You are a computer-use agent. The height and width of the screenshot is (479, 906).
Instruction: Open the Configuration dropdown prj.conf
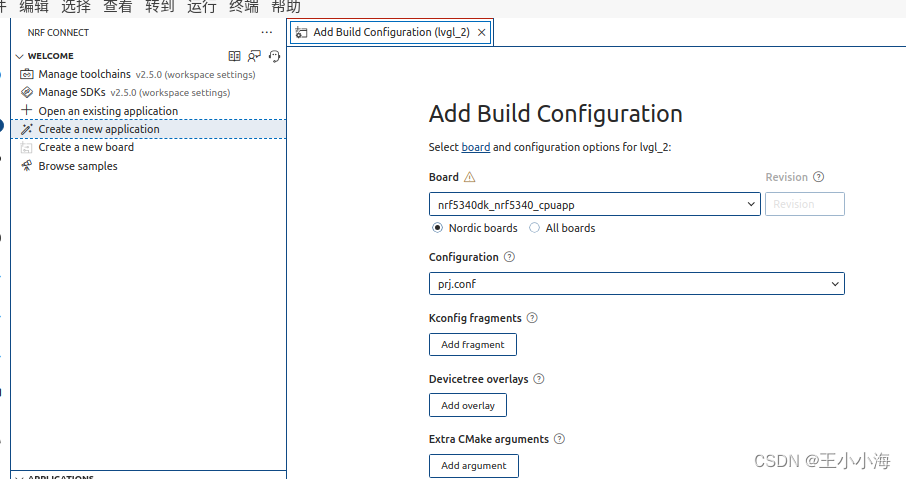coord(637,284)
